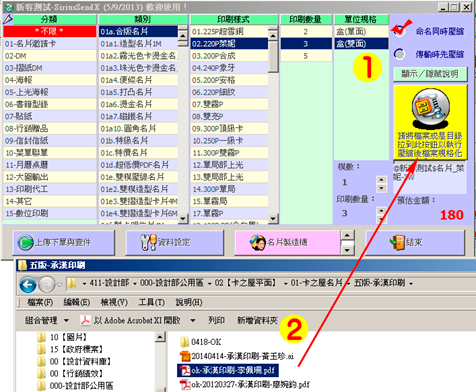The height and width of the screenshot is (392, 476).
Task: Open the 編輯(E) menu
Action: tap(77, 302)
